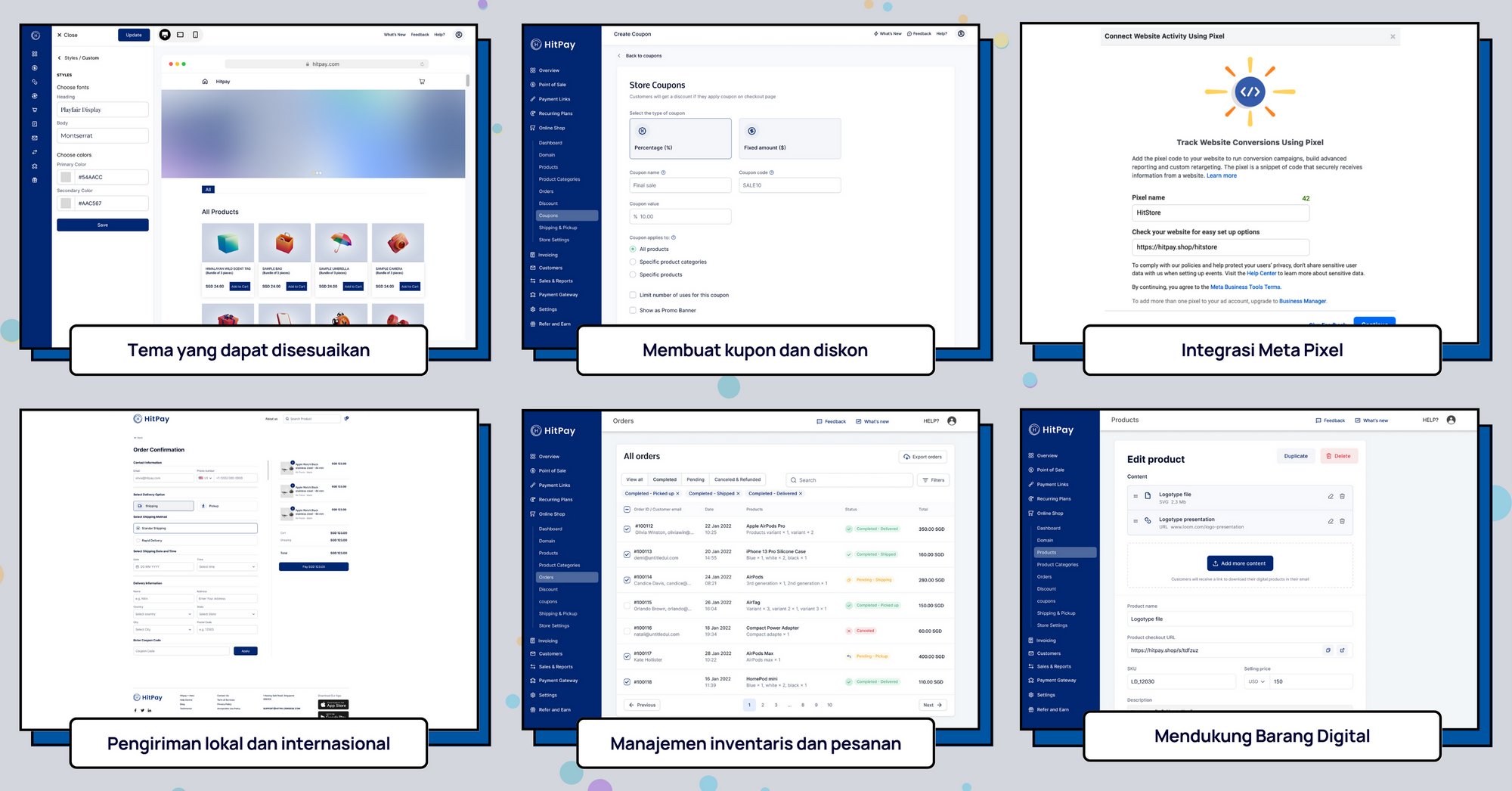Open Product Categories in the Products page sidebar
The height and width of the screenshot is (791, 1512).
[x=1058, y=565]
